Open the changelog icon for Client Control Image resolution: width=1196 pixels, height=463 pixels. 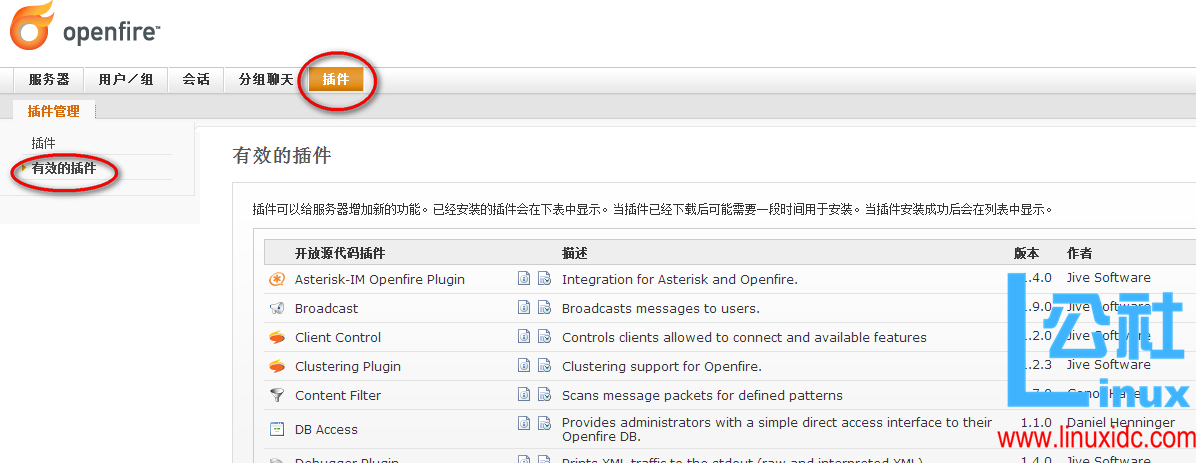(x=544, y=336)
